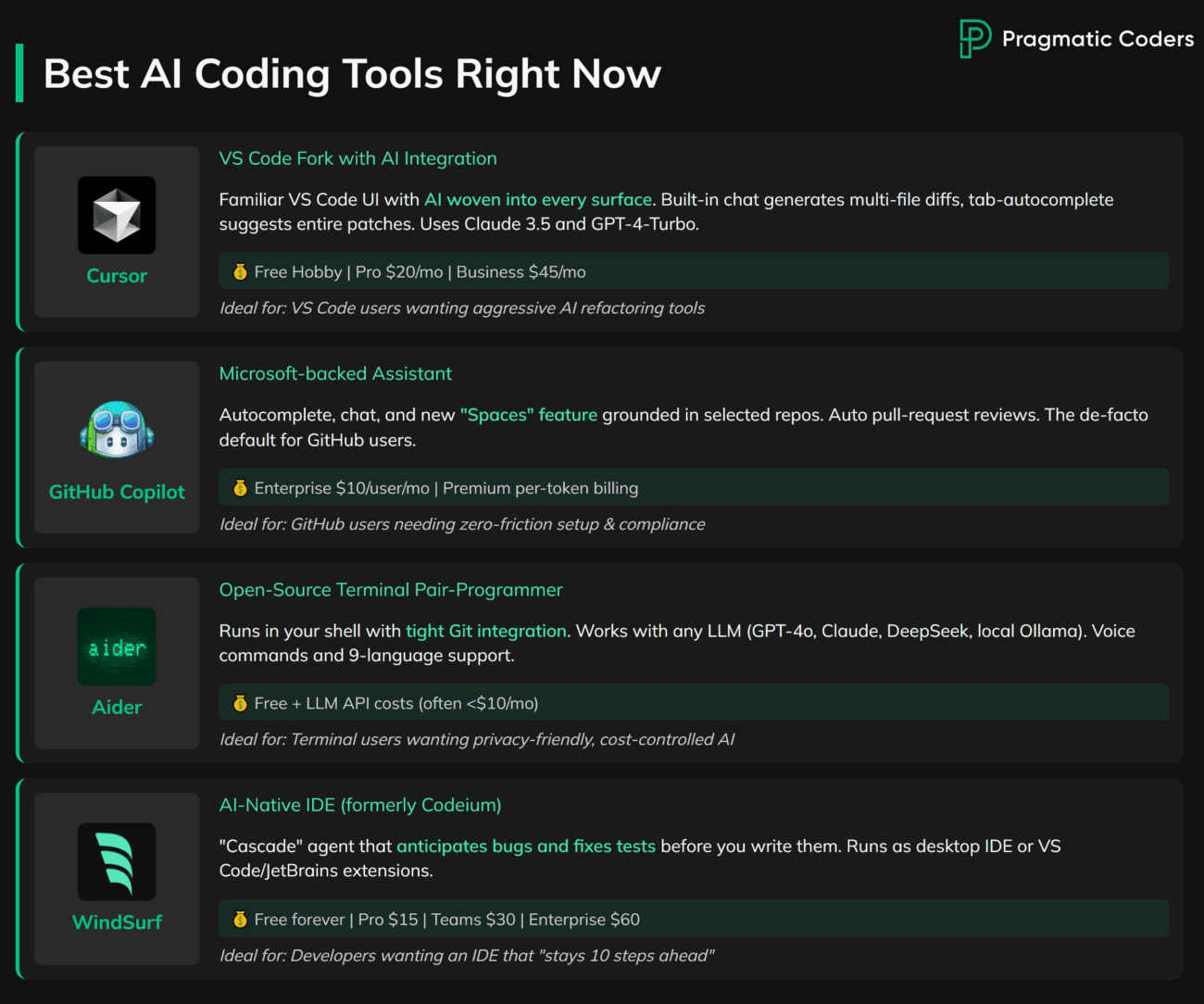
Task: Click 'Free Hobby | Pro $20/mo | Business $45/mo'
Action: (x=420, y=271)
